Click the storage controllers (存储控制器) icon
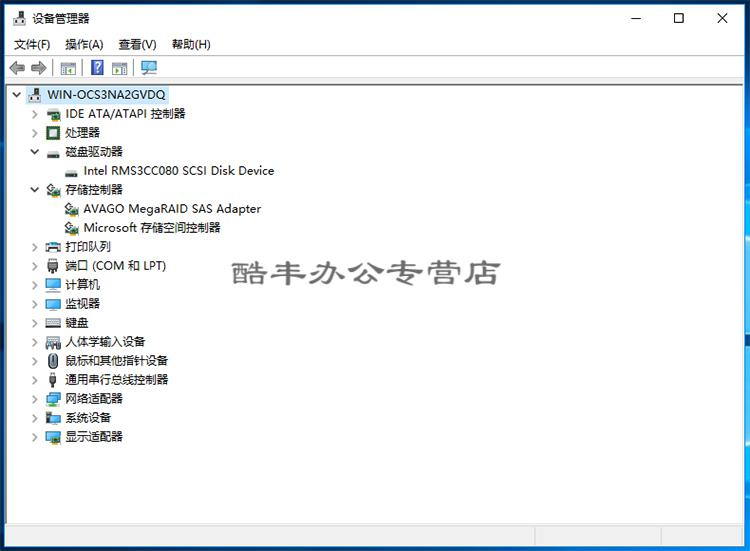The width and height of the screenshot is (750, 551). pyautogui.click(x=53, y=190)
